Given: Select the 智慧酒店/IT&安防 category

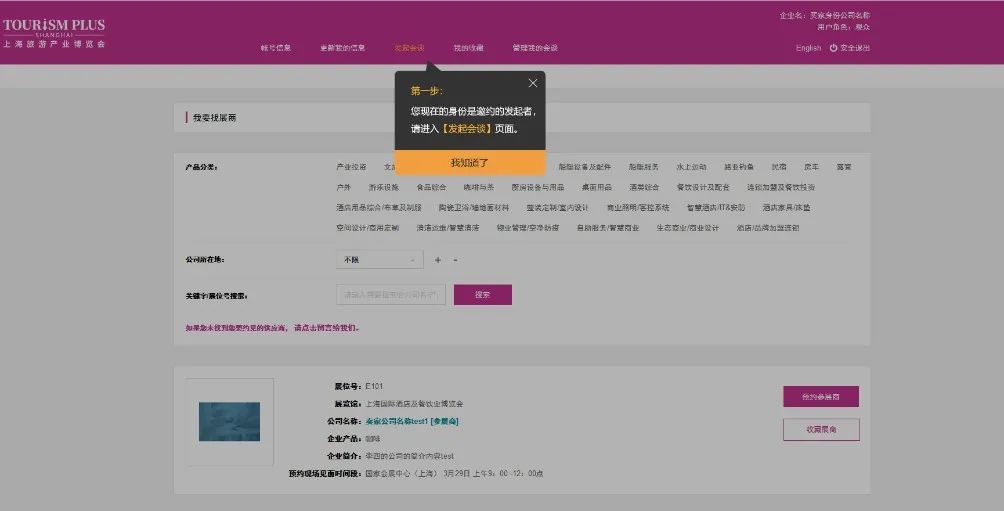Looking at the screenshot, I should click(716, 208).
